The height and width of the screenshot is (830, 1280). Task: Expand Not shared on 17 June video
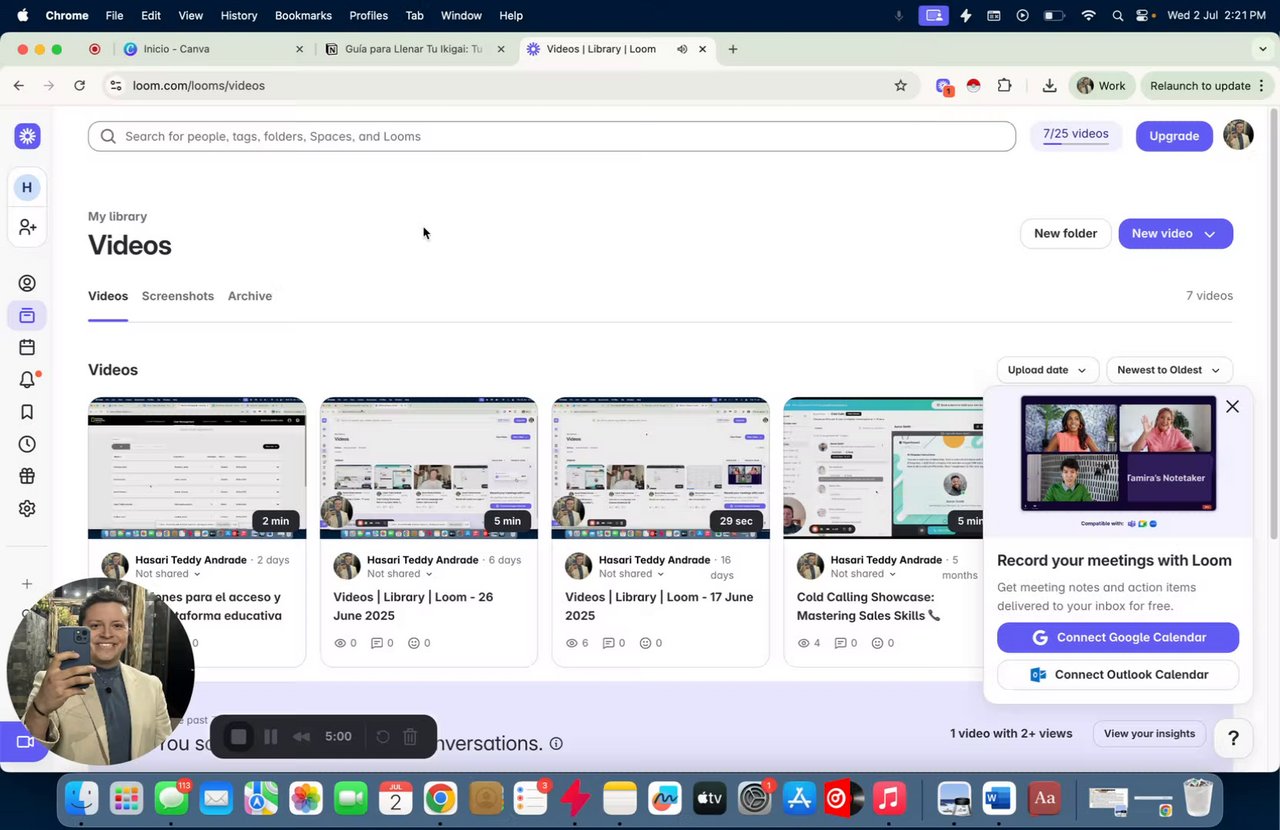point(632,574)
